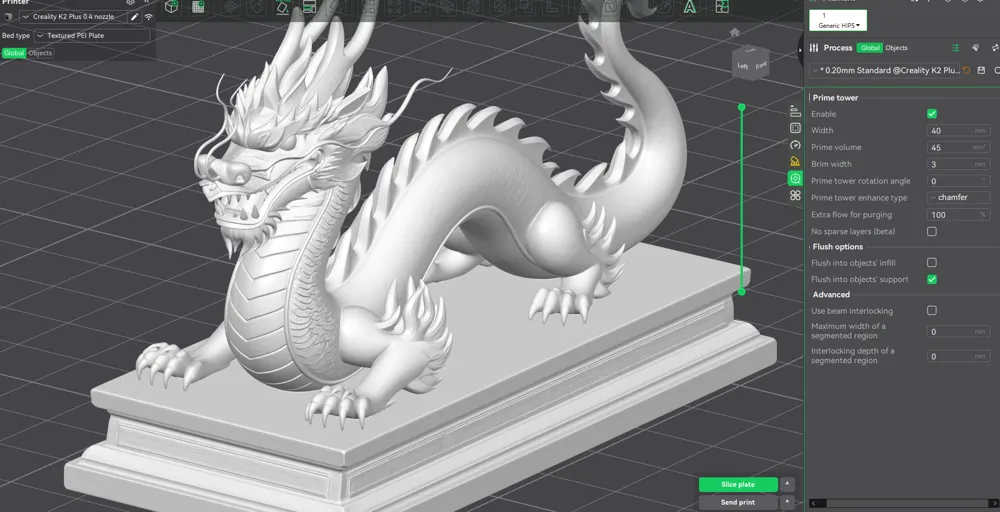Select Global tab in Process section
Viewport: 1000px width, 512px height.
pos(869,48)
